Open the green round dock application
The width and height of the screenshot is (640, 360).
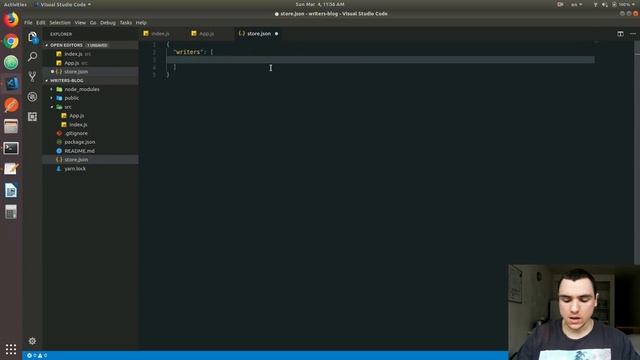(11, 62)
